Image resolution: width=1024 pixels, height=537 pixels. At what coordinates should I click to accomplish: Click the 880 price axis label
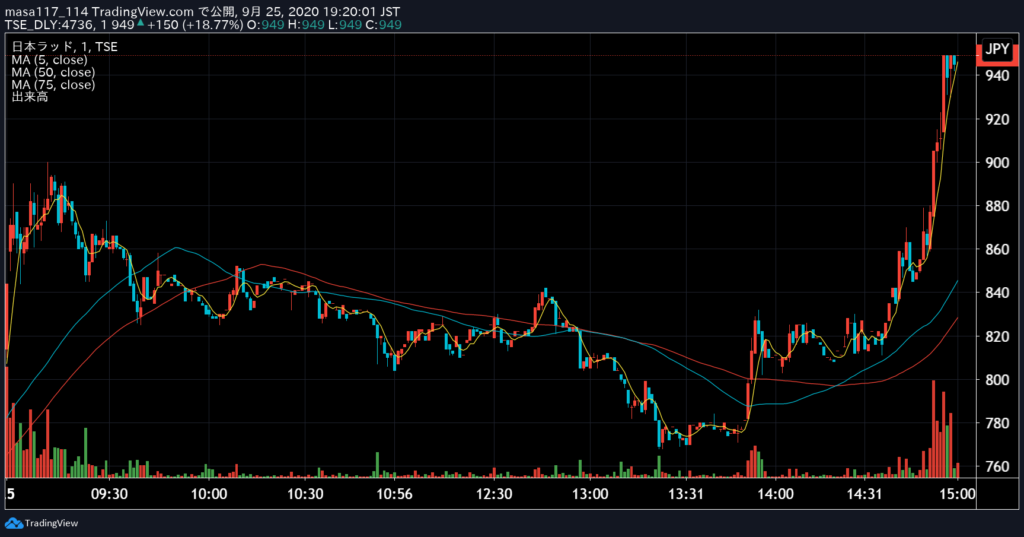tap(997, 206)
